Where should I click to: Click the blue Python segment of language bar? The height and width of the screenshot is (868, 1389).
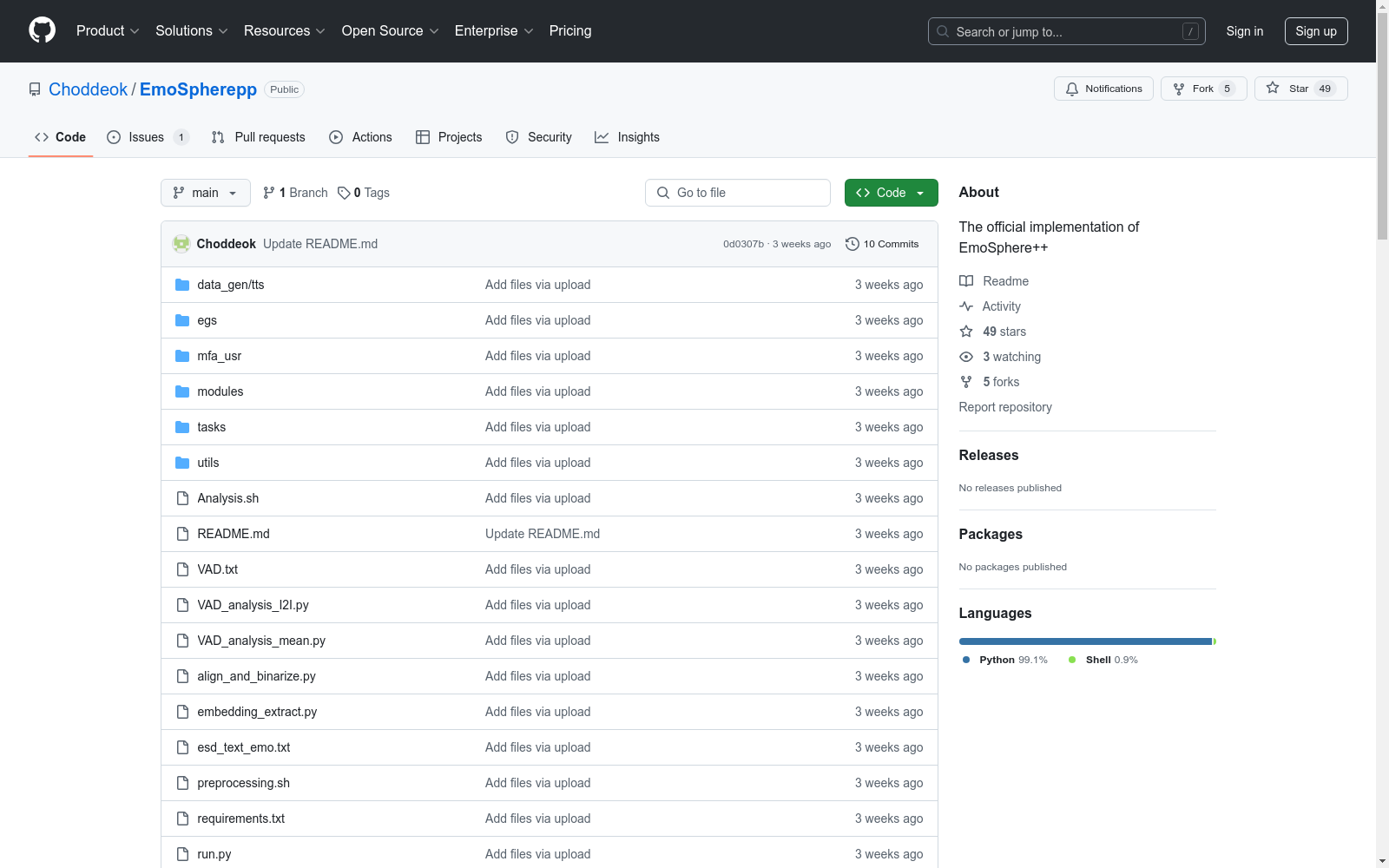(x=1085, y=641)
